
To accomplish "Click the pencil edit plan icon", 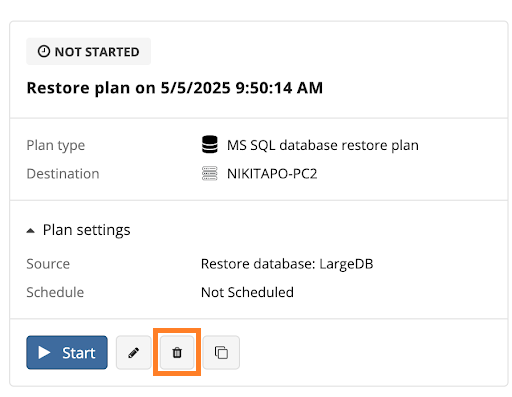I will point(134,352).
